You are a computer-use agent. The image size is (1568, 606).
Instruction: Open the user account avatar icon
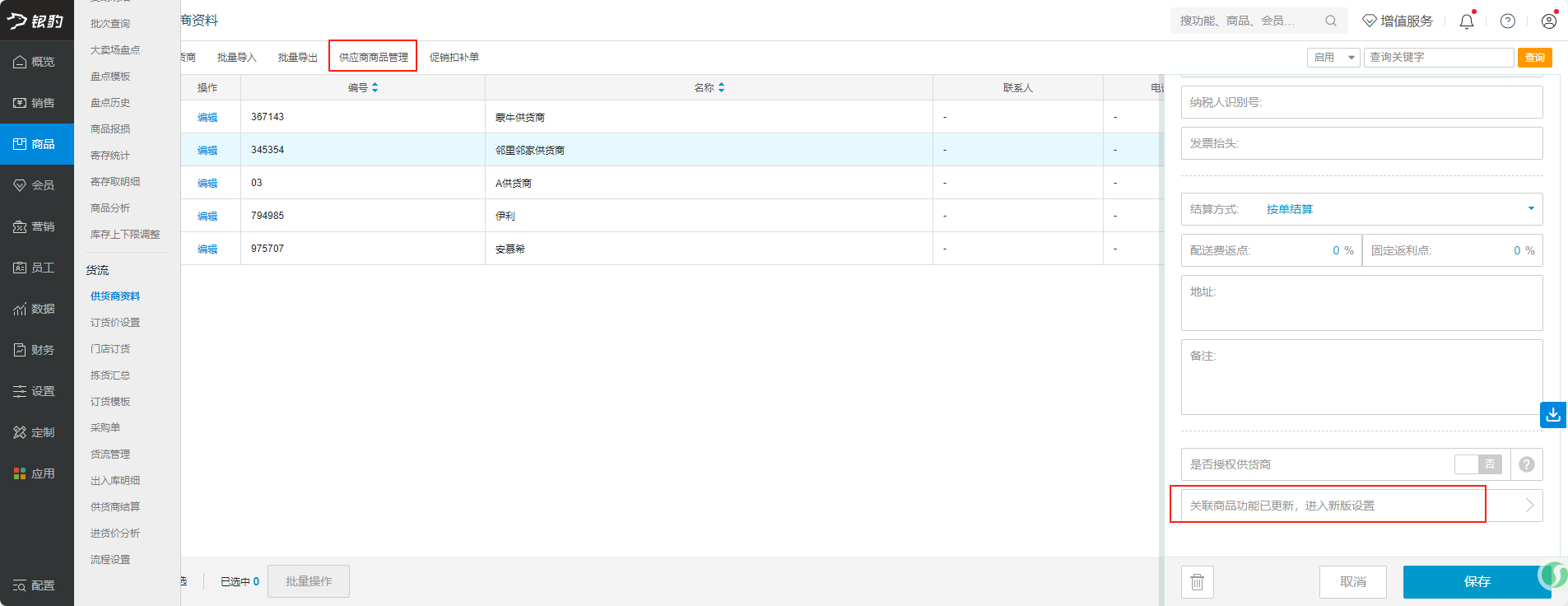point(1549,21)
